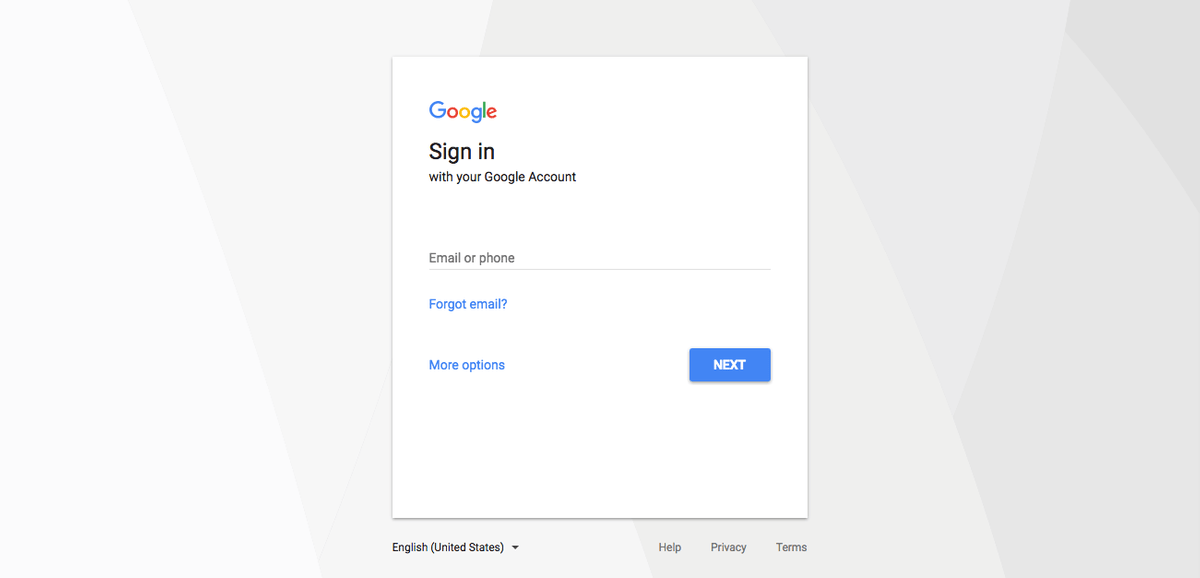
Task: Click the Google logo on the card
Action: (x=463, y=111)
